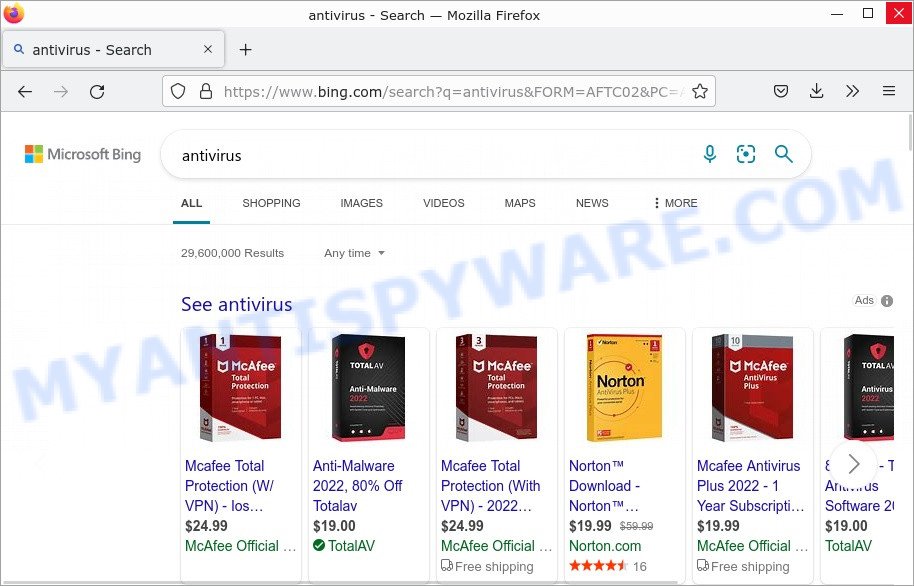Open Norton Download link

pyautogui.click(x=604, y=486)
